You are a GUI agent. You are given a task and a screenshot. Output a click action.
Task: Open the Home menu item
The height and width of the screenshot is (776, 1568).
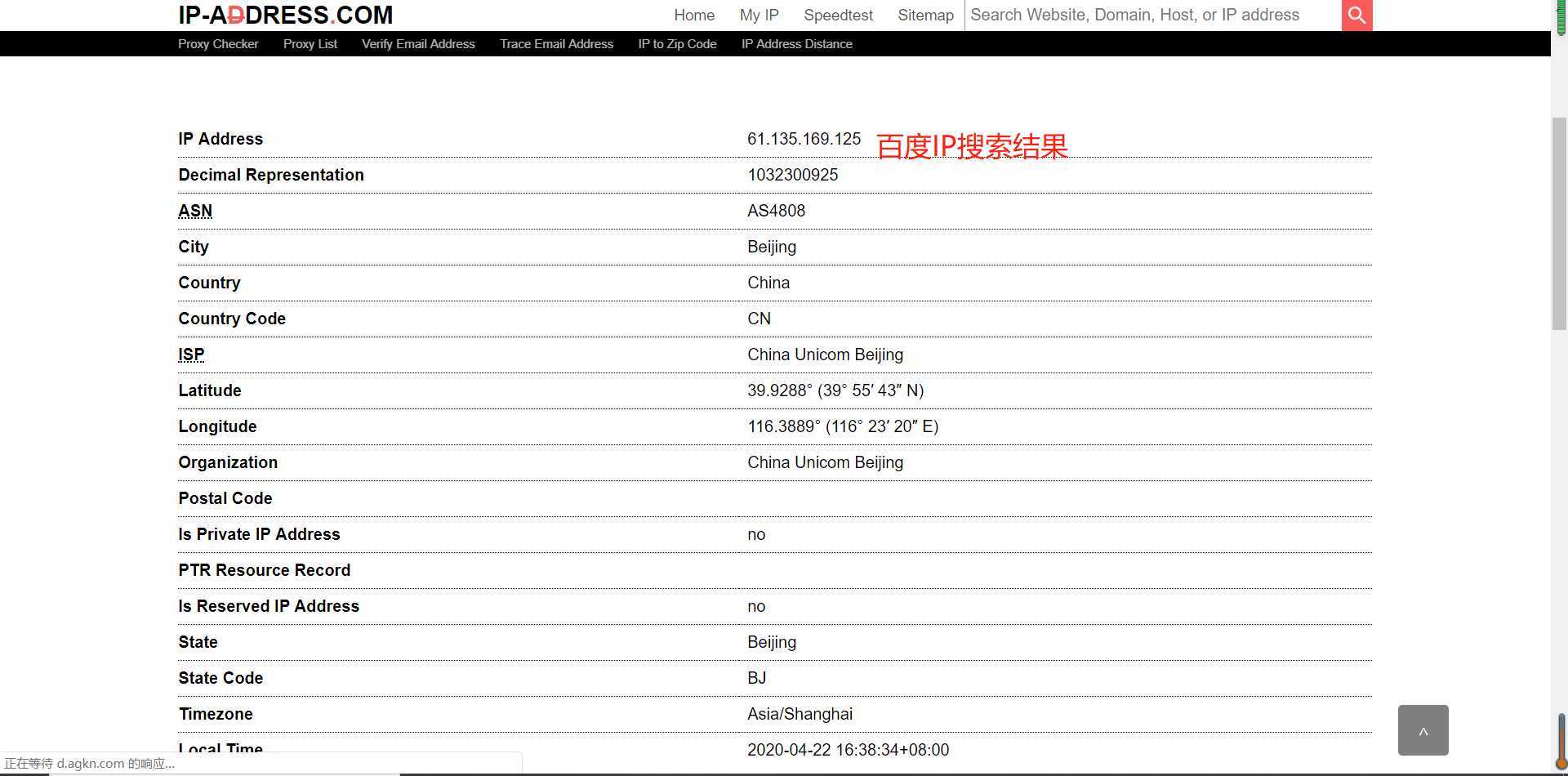694,15
